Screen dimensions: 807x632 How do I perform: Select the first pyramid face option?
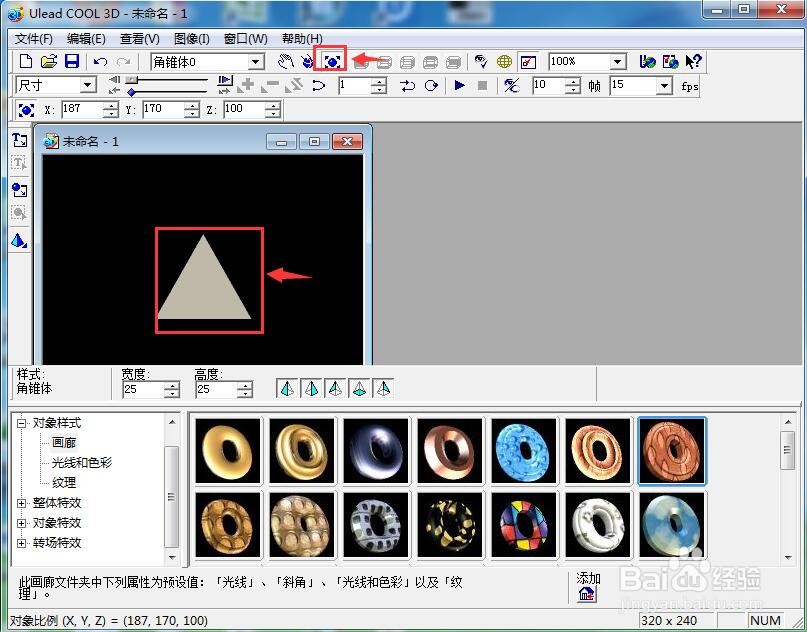coord(287,389)
